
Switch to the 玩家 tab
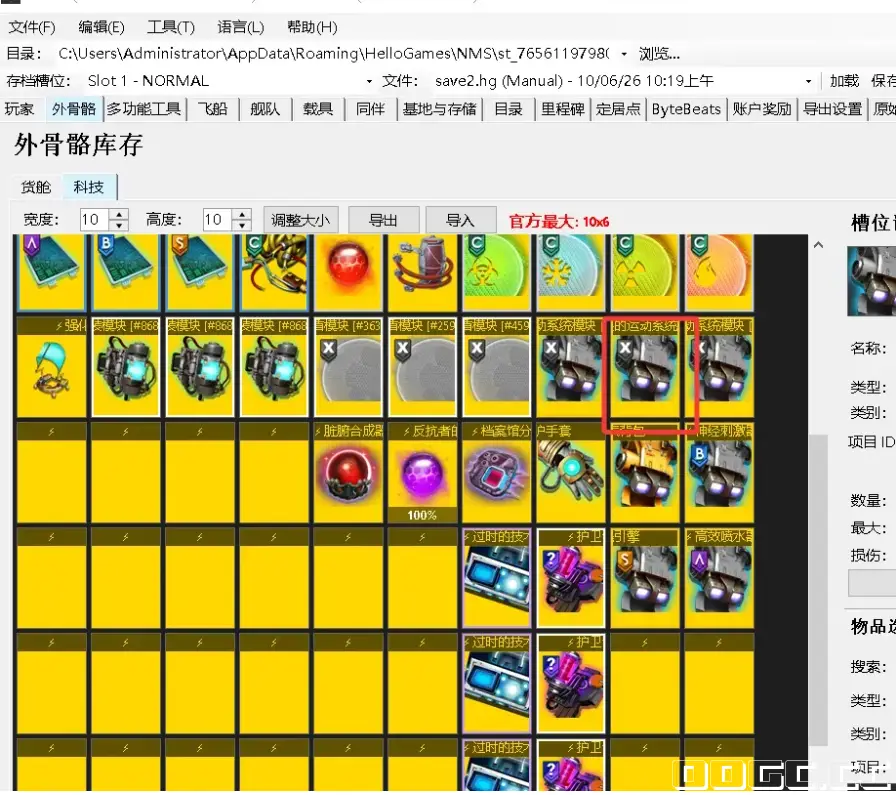pyautogui.click(x=19, y=109)
